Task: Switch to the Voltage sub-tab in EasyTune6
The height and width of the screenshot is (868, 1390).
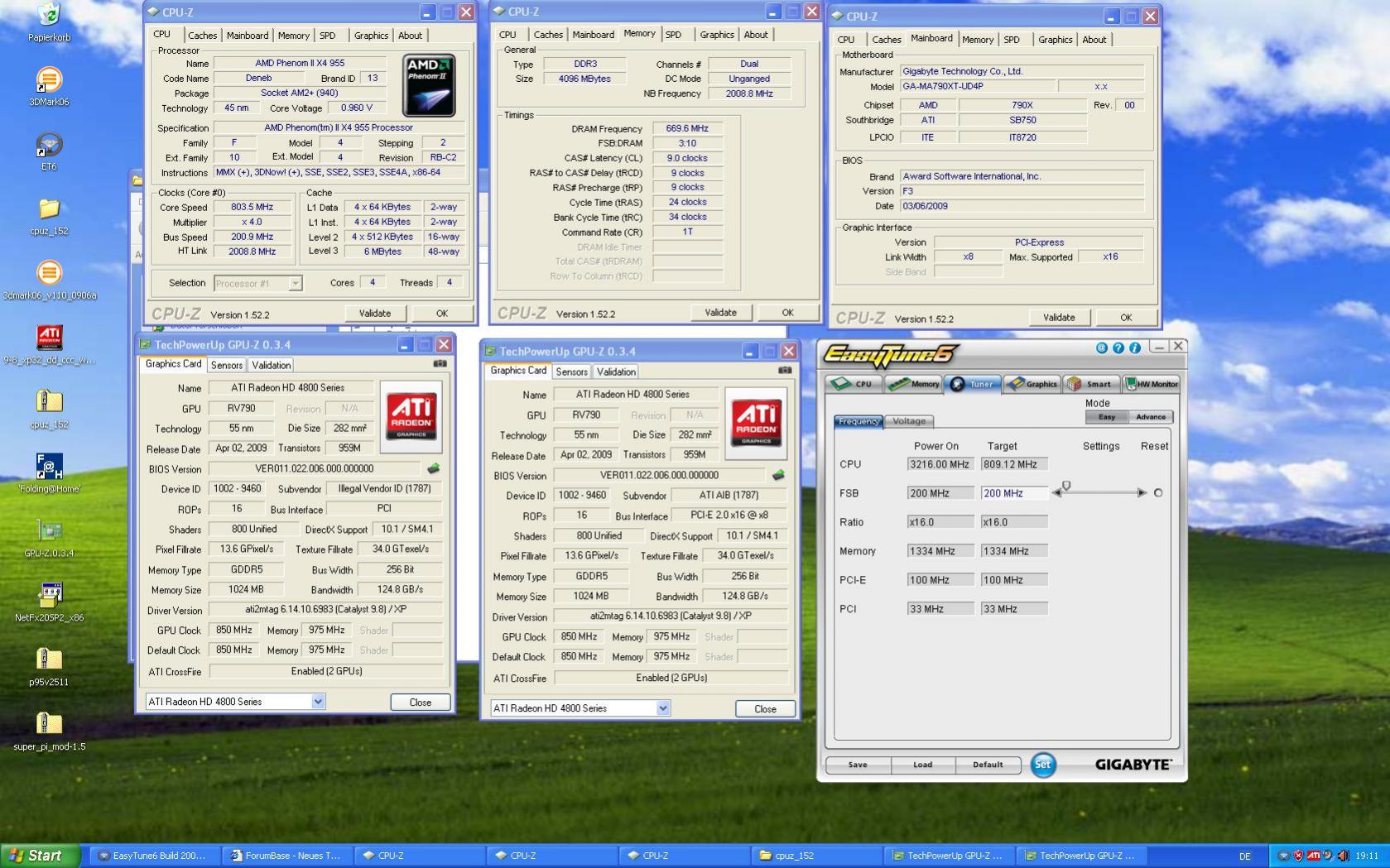Action: [909, 421]
